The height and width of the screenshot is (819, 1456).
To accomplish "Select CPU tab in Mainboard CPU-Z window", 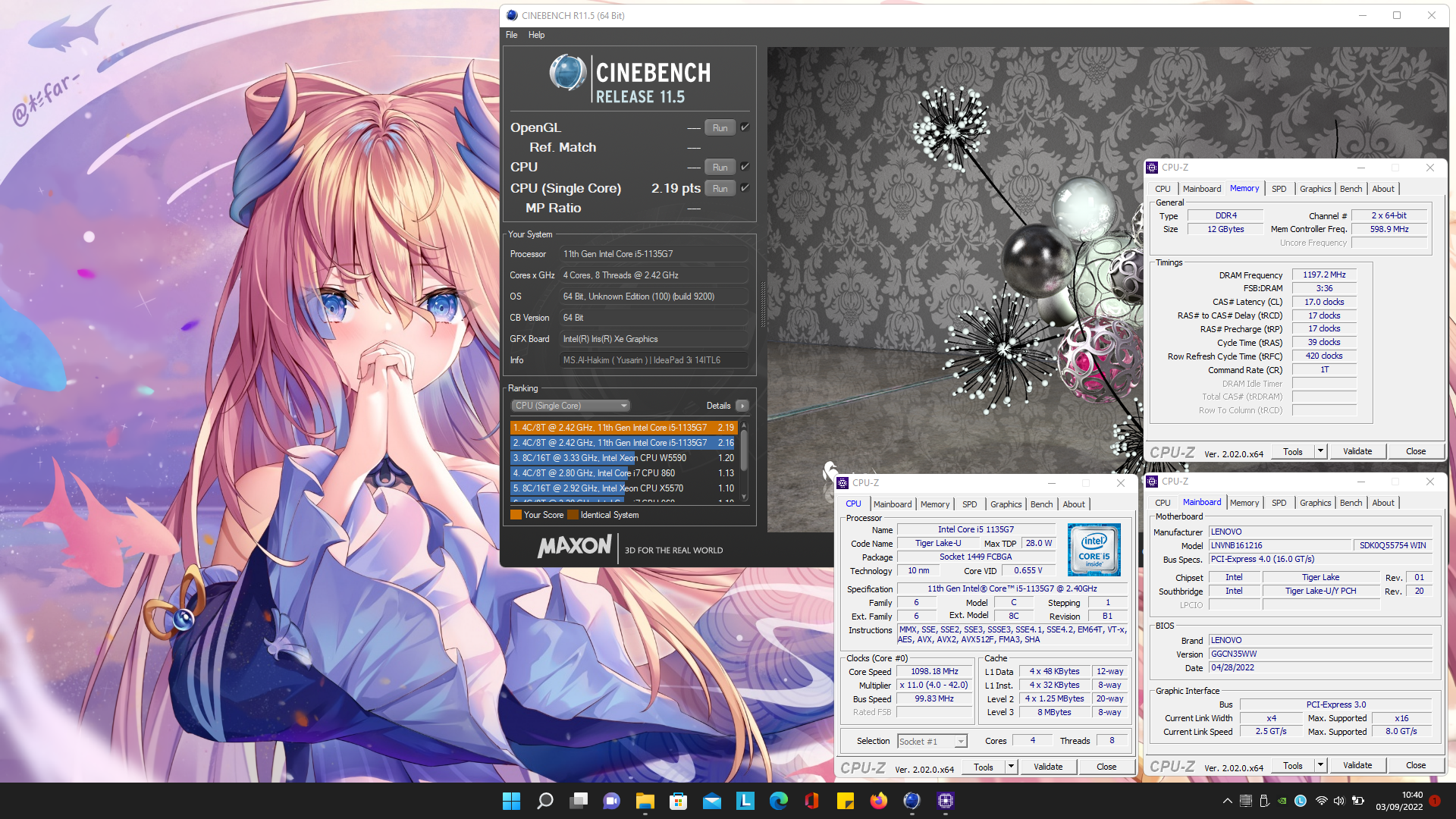I will [1163, 503].
